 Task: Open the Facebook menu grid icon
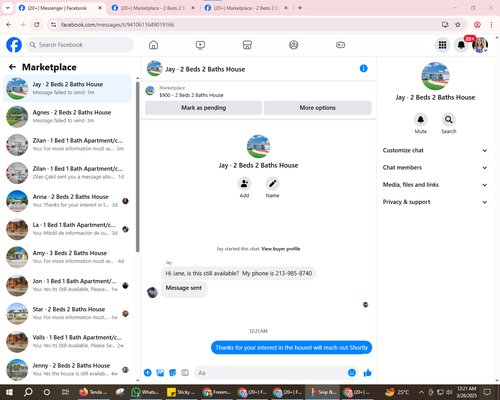442,45
